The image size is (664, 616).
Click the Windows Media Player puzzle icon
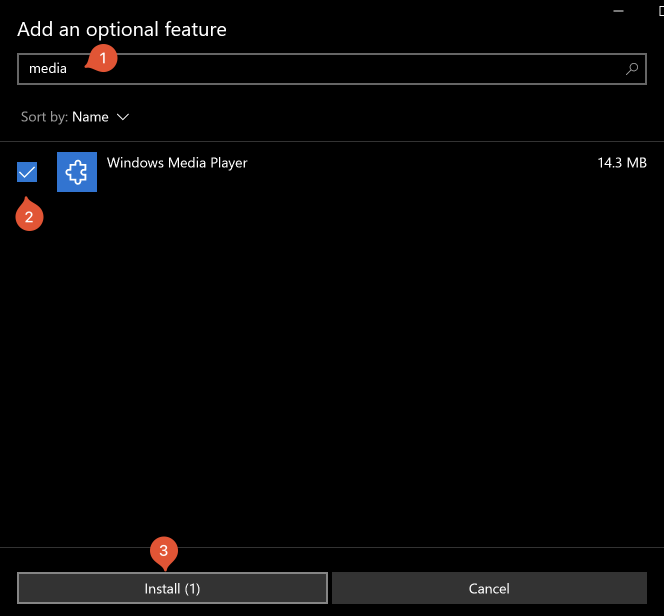(x=77, y=172)
